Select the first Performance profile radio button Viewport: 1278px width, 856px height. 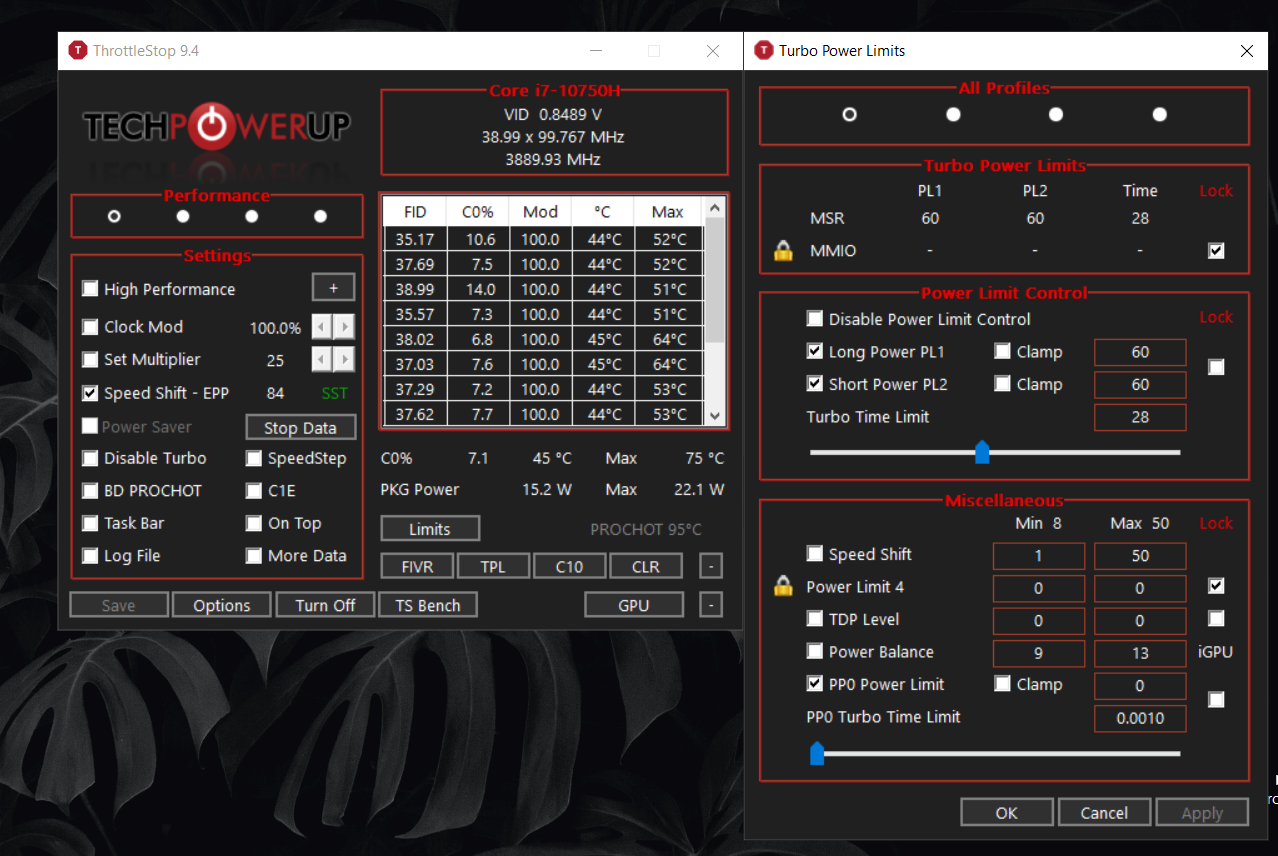(114, 216)
